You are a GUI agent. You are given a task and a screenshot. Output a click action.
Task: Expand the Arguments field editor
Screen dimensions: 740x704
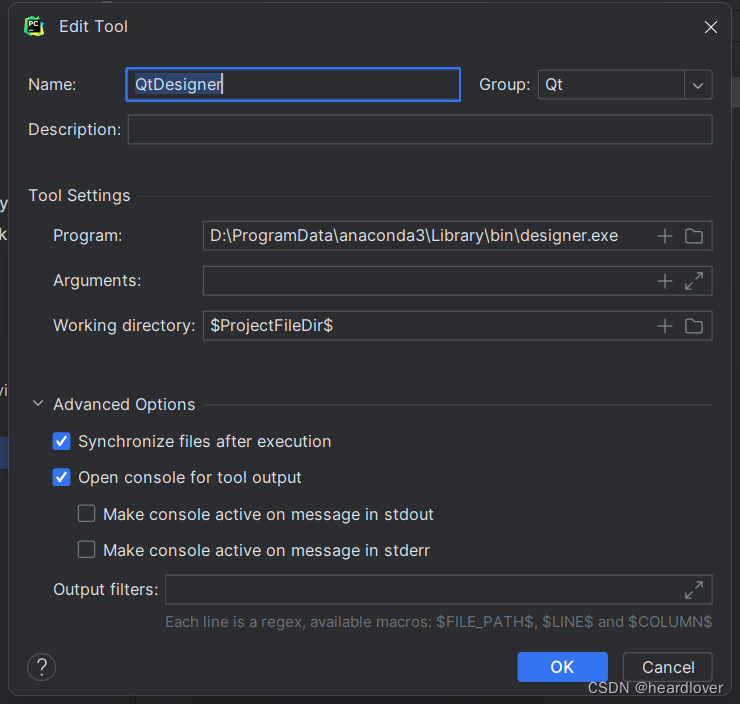tap(694, 281)
